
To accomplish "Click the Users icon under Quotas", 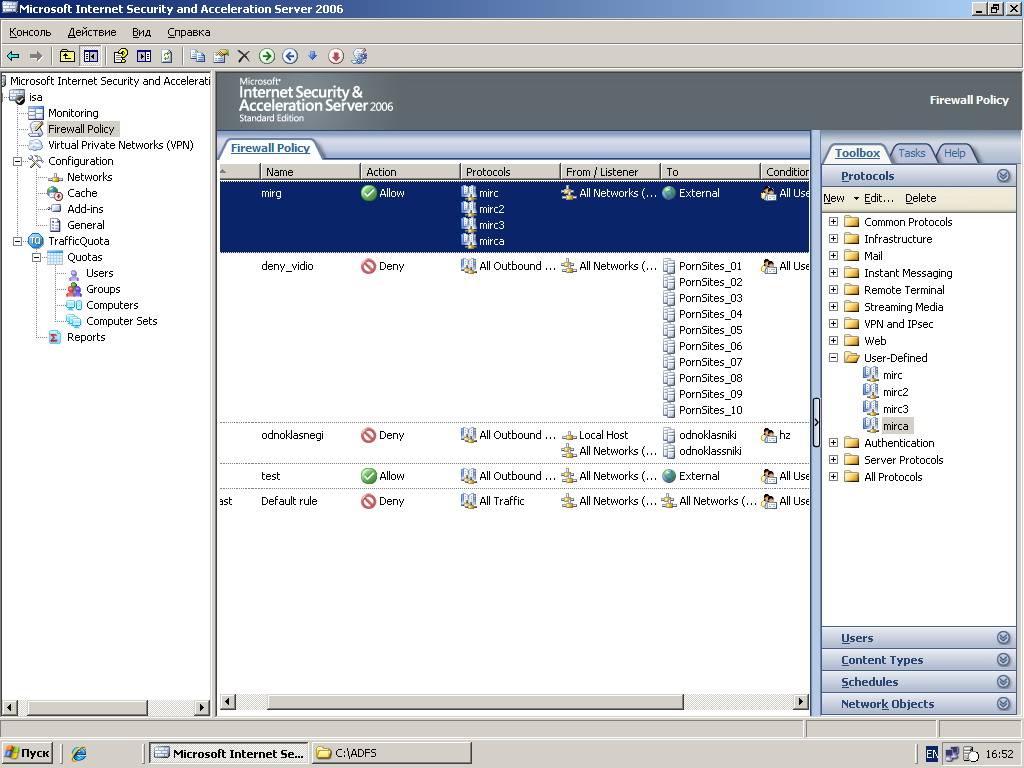I will (x=74, y=273).
